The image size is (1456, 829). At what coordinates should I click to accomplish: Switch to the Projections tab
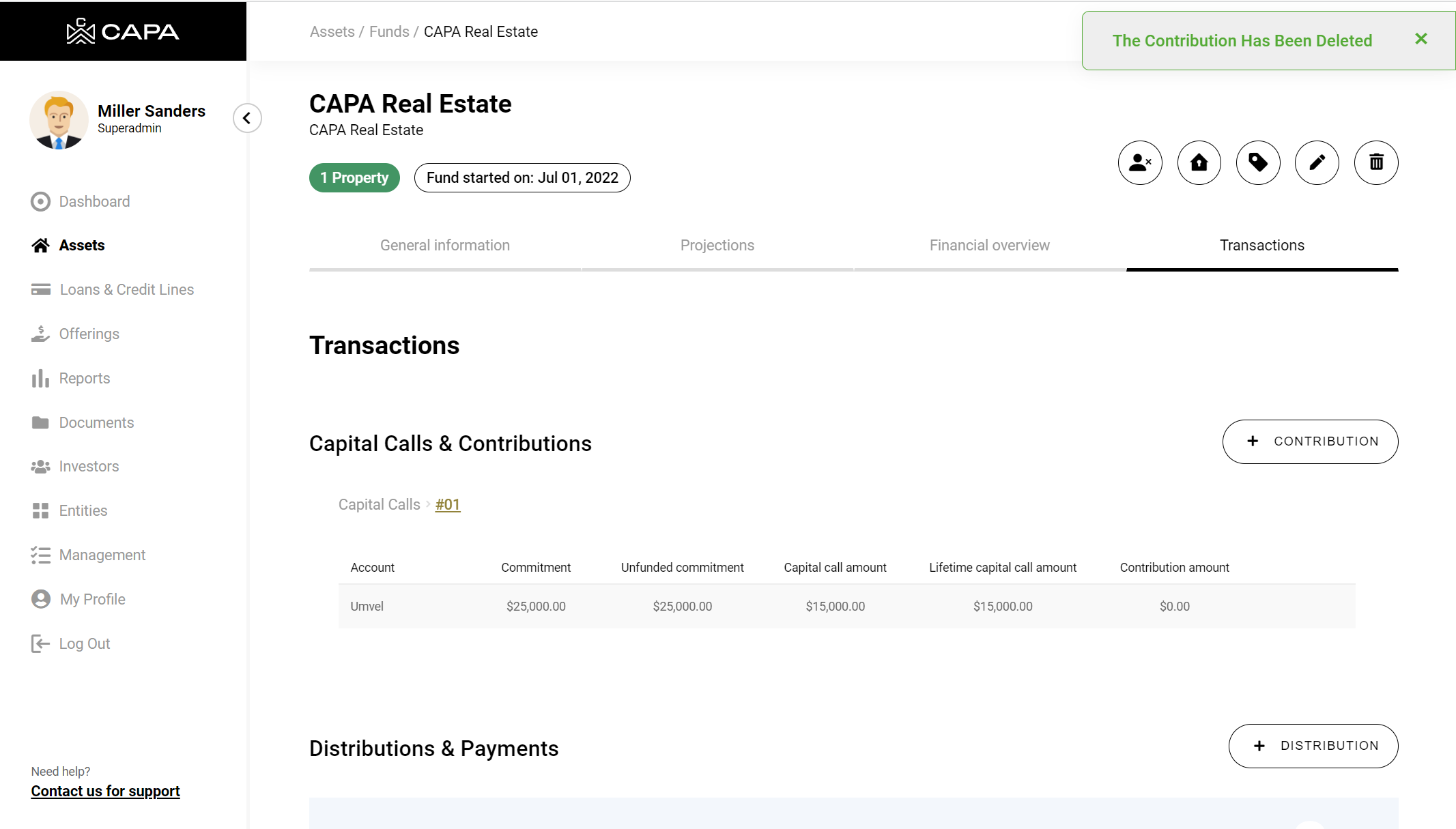pos(717,245)
